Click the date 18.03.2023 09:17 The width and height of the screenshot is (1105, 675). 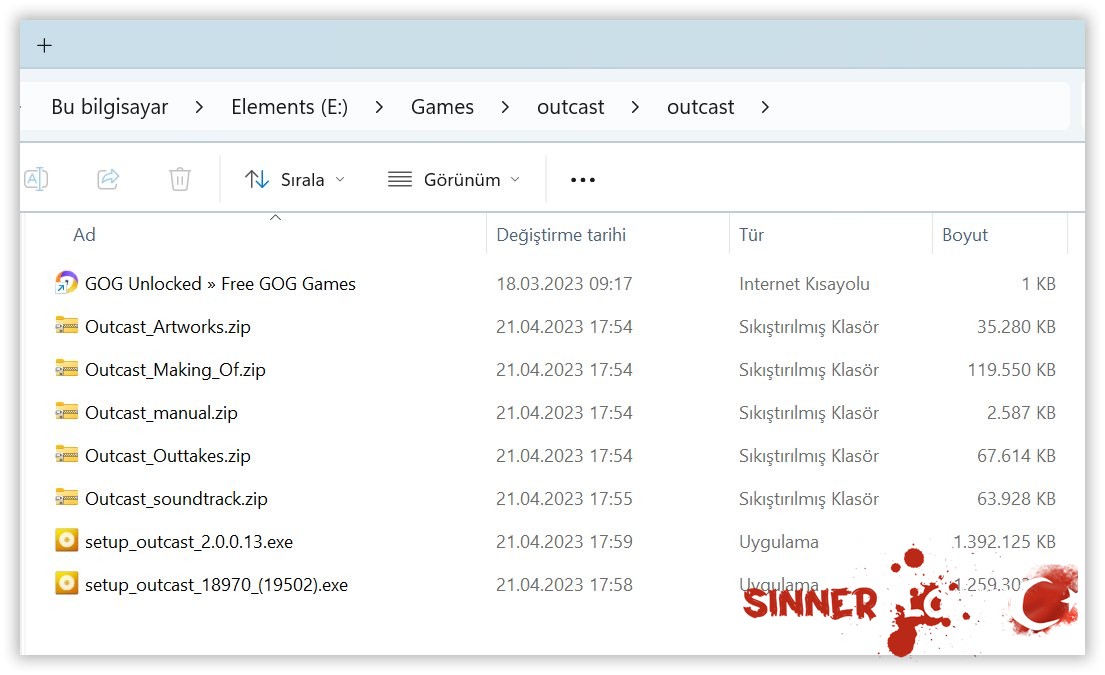pos(564,284)
